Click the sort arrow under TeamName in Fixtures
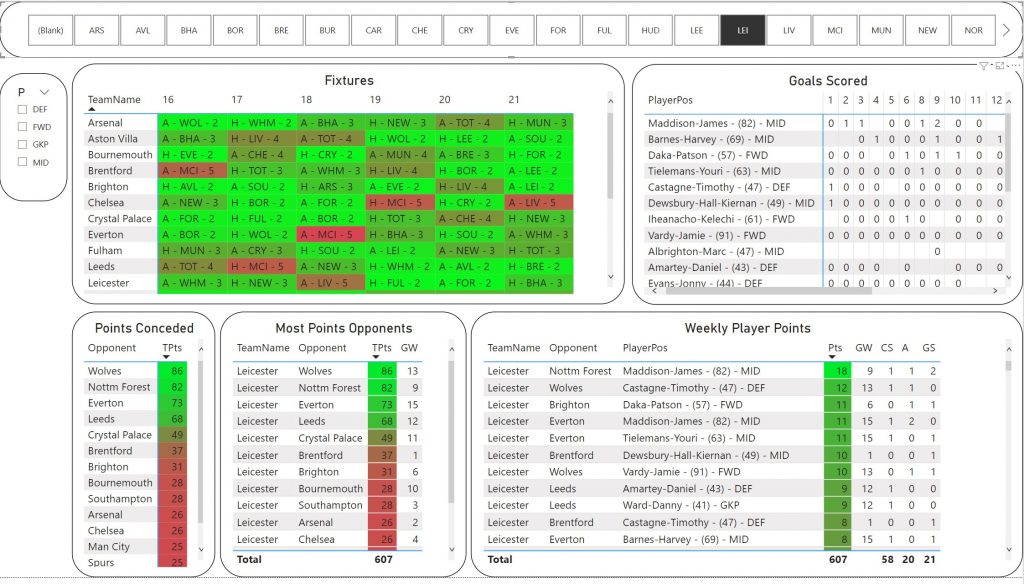Viewport: 1024px width, 584px height. (x=93, y=109)
